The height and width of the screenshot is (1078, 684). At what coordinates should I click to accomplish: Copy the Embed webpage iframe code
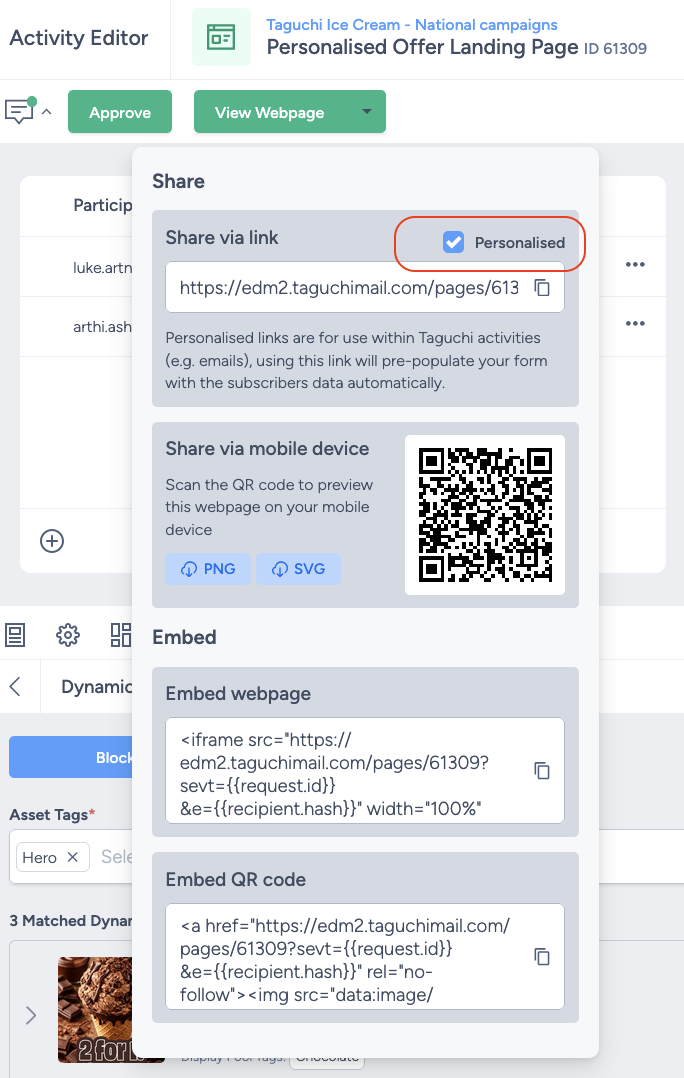point(542,771)
